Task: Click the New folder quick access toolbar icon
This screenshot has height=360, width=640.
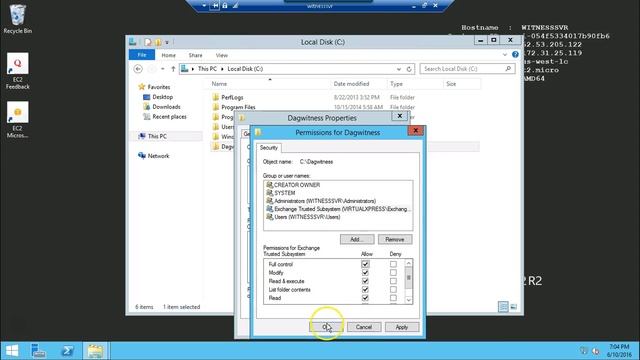Action: (158, 42)
